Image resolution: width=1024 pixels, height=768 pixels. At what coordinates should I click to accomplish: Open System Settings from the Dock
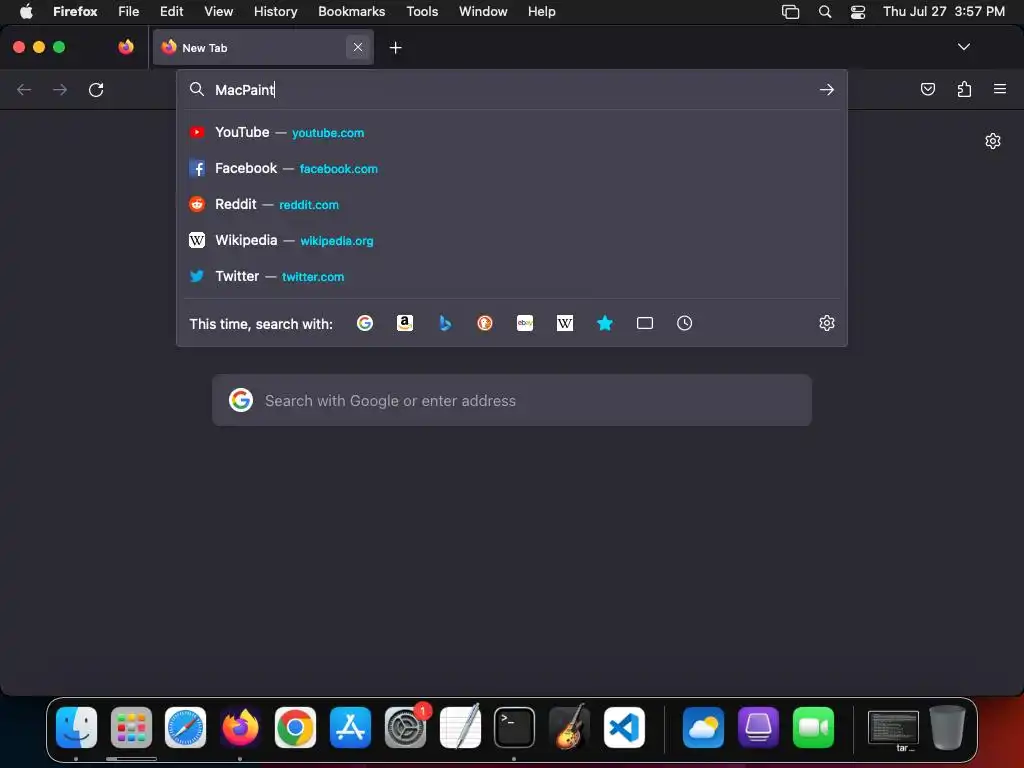coord(405,727)
